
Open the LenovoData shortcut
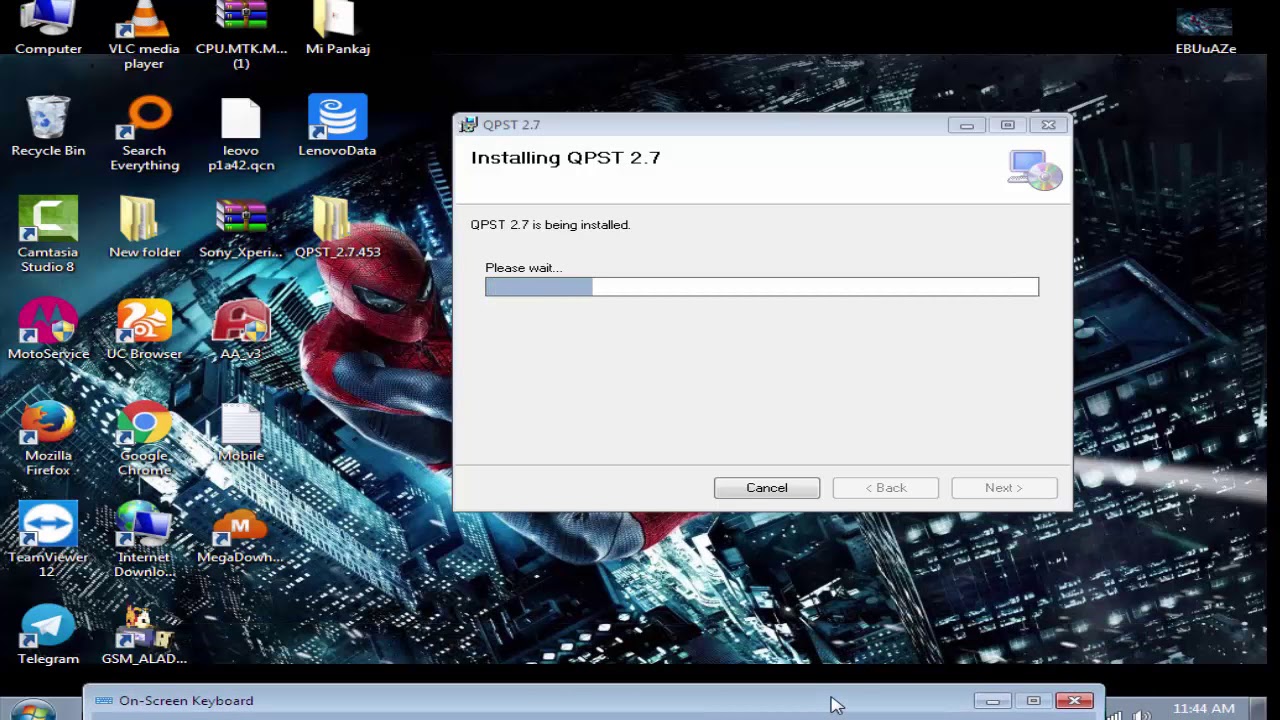[337, 126]
